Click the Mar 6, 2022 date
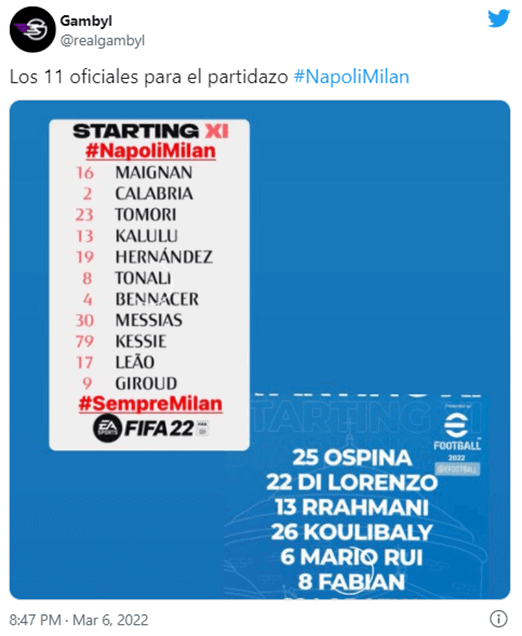The width and height of the screenshot is (522, 636). coord(110,620)
